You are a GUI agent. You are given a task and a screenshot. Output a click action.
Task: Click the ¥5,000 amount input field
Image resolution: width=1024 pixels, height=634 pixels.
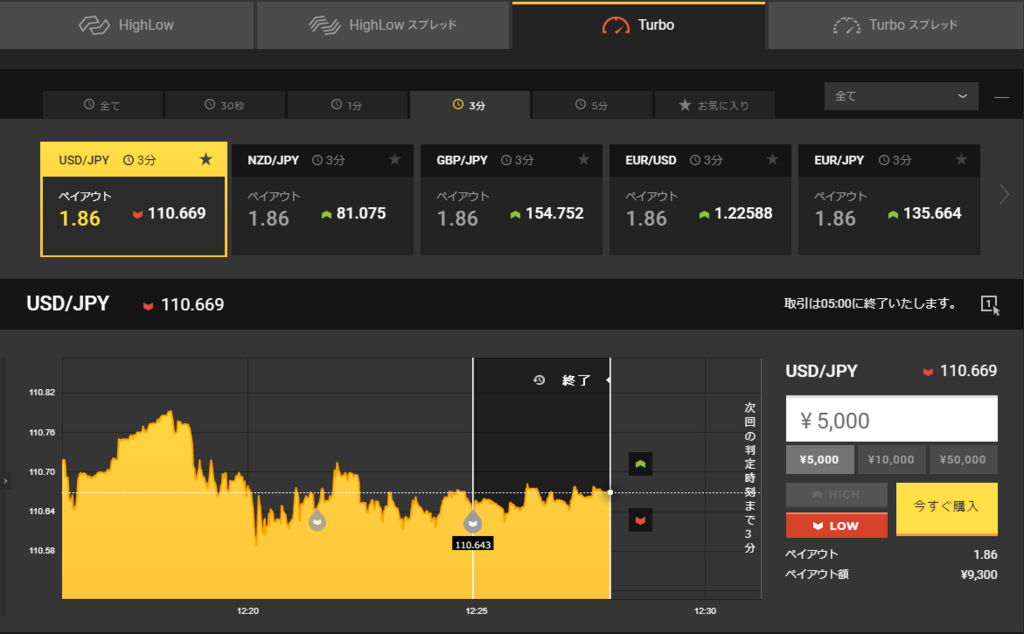[x=890, y=418]
